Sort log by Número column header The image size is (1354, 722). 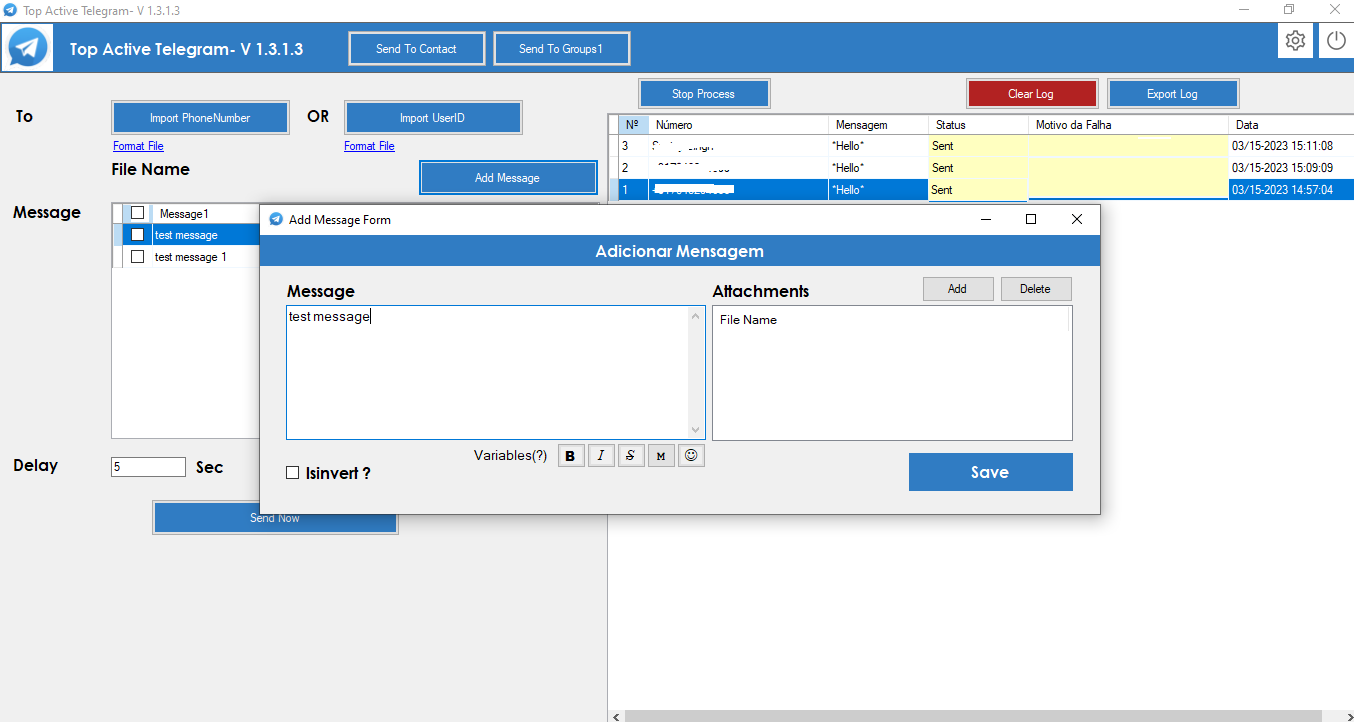pyautogui.click(x=738, y=125)
